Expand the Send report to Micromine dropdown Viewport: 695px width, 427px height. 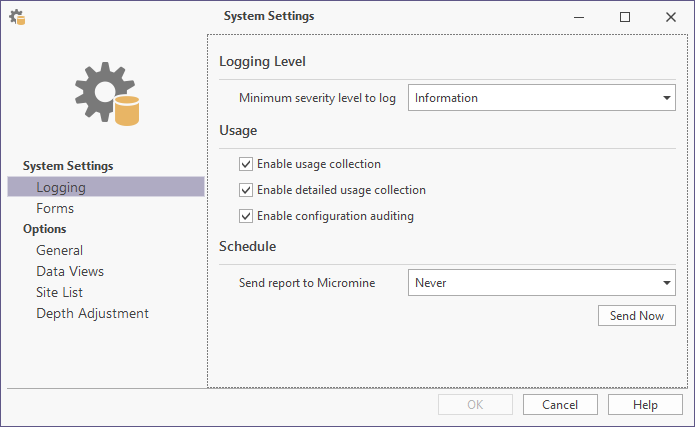tap(666, 282)
